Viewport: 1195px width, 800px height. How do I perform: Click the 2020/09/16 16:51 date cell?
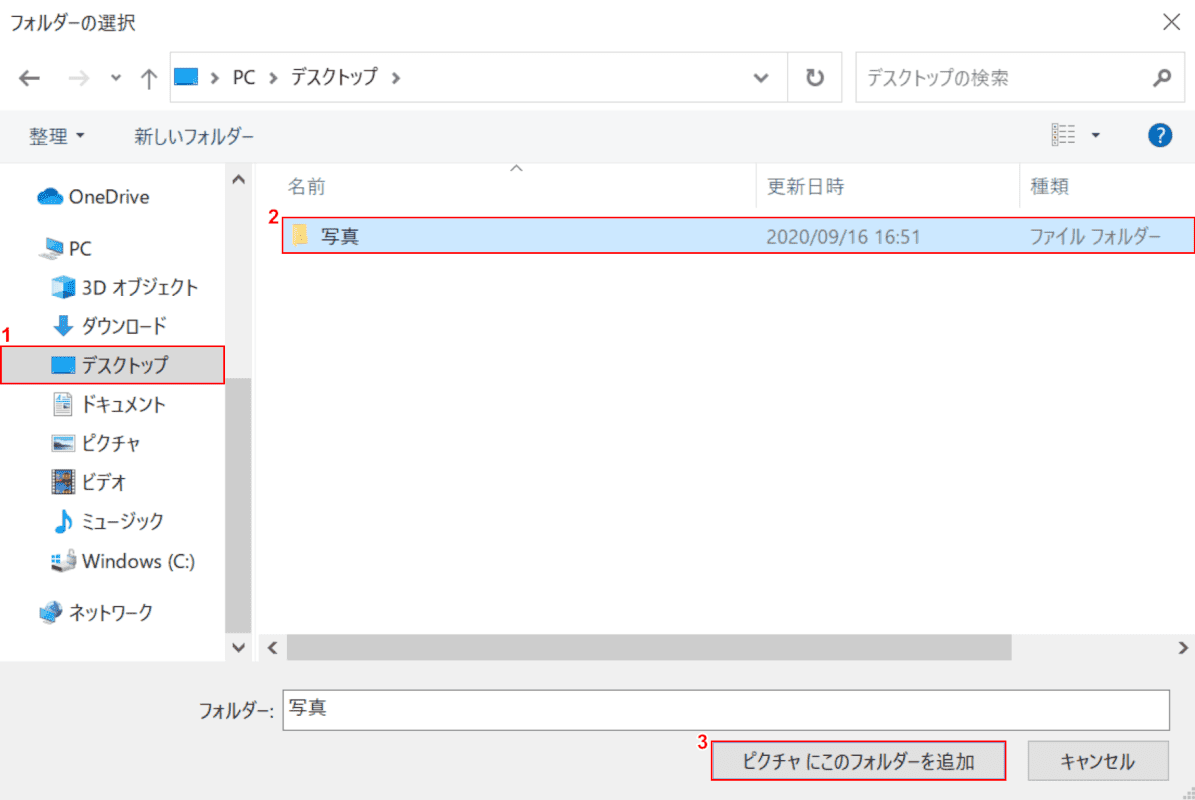coord(843,236)
